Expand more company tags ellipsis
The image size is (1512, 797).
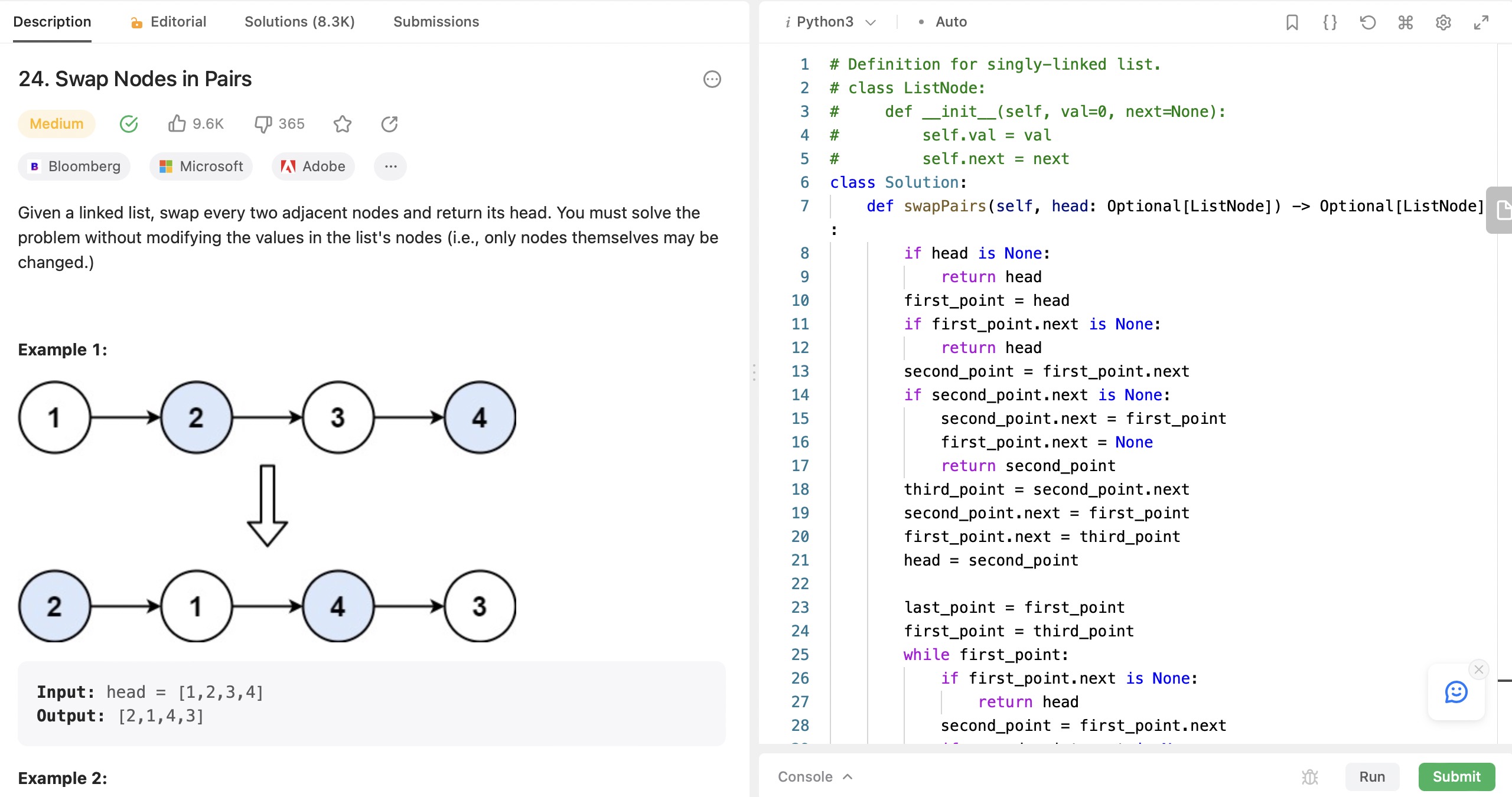coord(390,166)
